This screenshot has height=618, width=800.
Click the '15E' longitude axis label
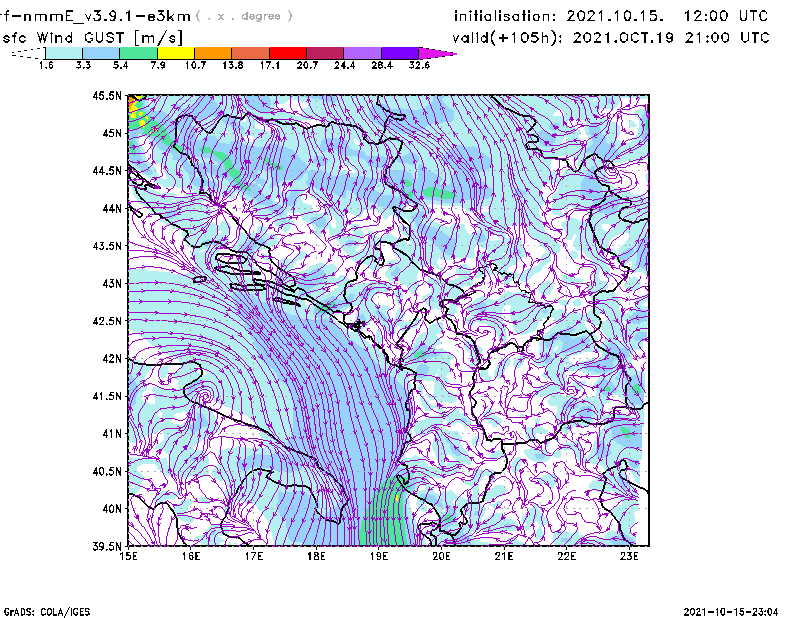click(x=128, y=556)
